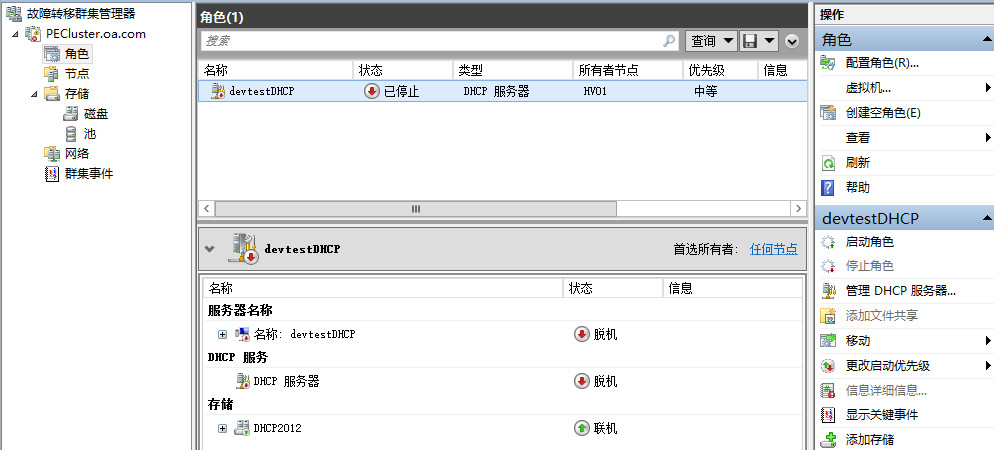Screen dimensions: 994x450
Task: Select the 角色 icon in the tree
Action: [x=53, y=54]
